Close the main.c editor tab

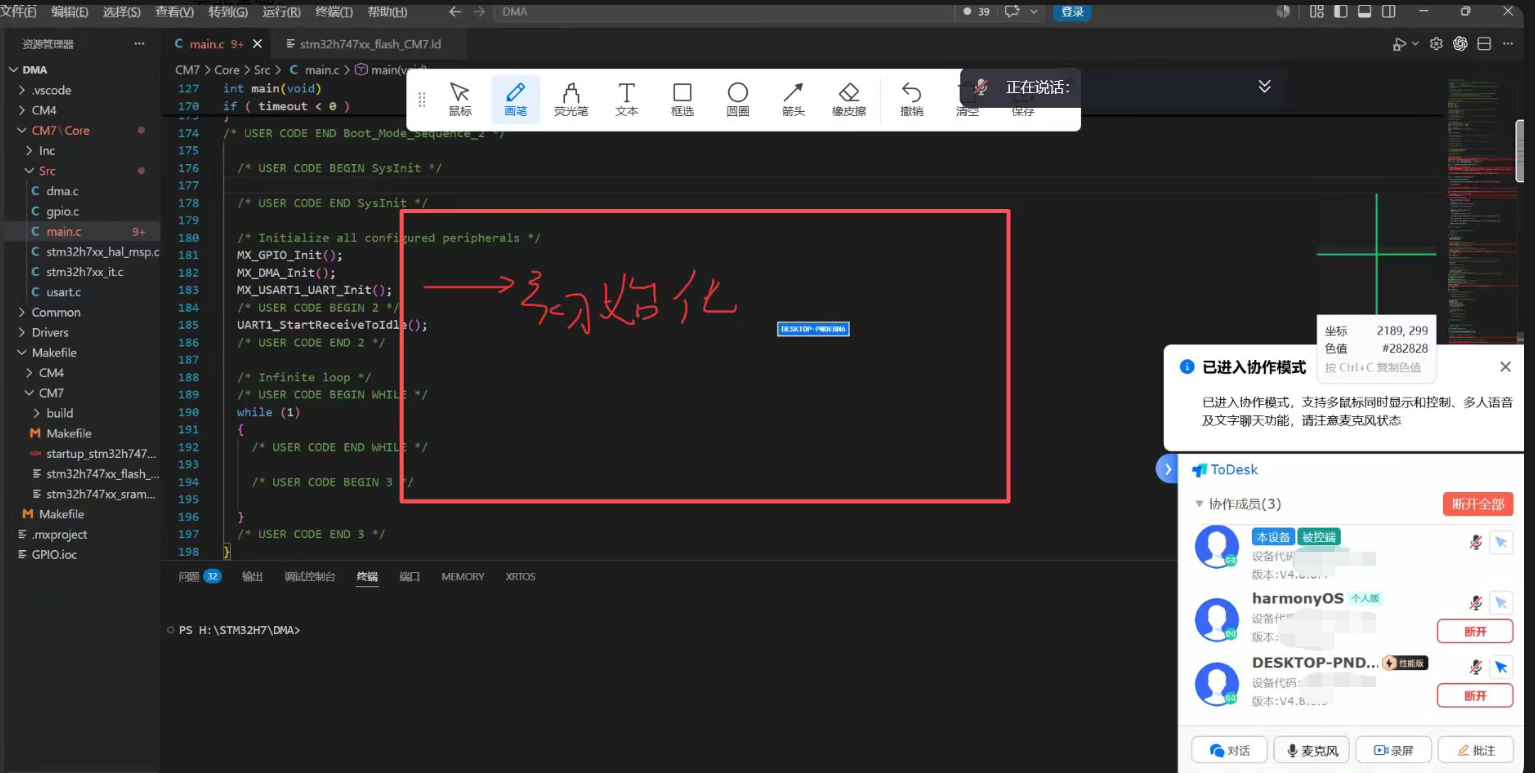(x=257, y=44)
